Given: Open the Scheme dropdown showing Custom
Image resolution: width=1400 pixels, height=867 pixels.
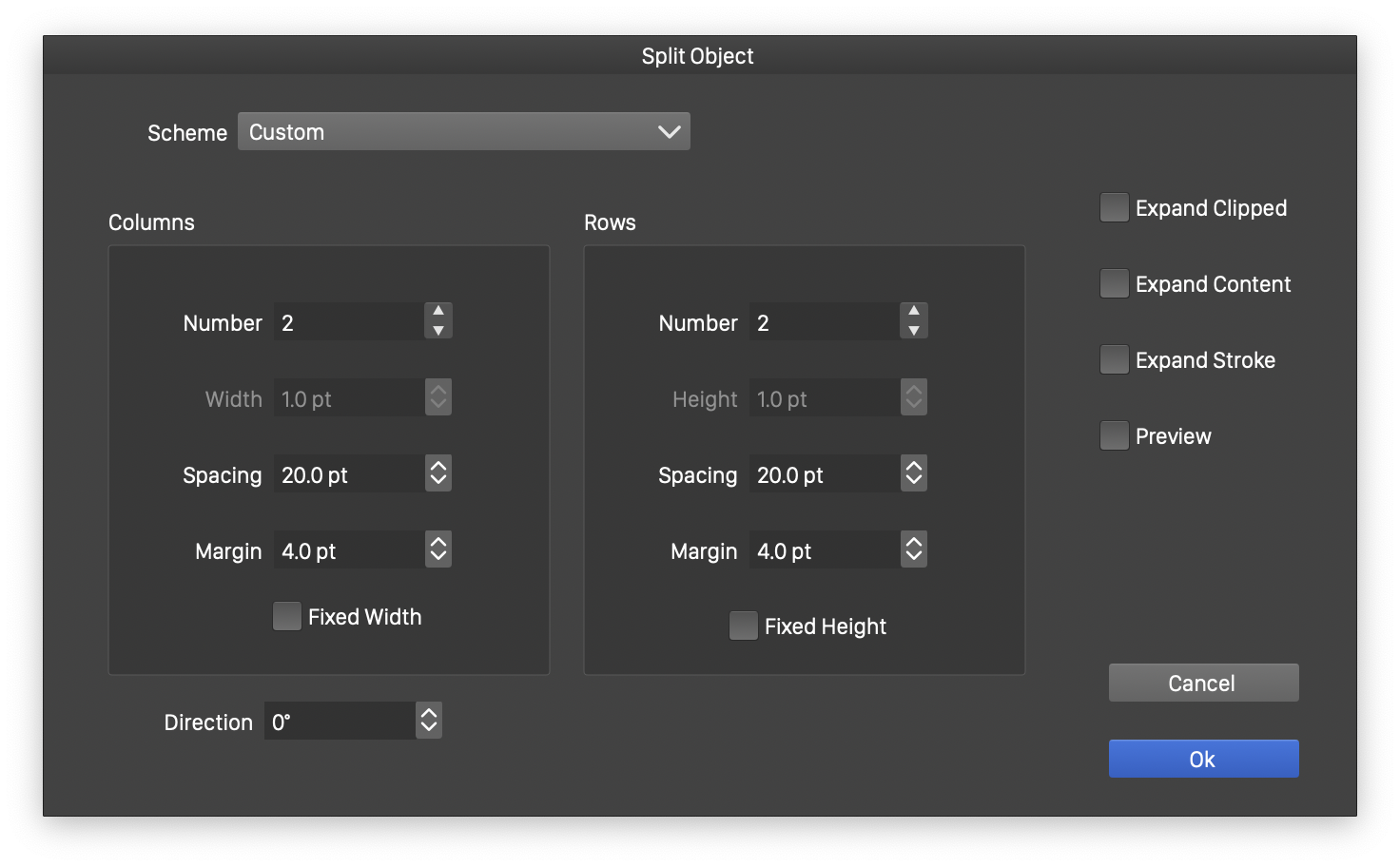Looking at the screenshot, I should 463,132.
